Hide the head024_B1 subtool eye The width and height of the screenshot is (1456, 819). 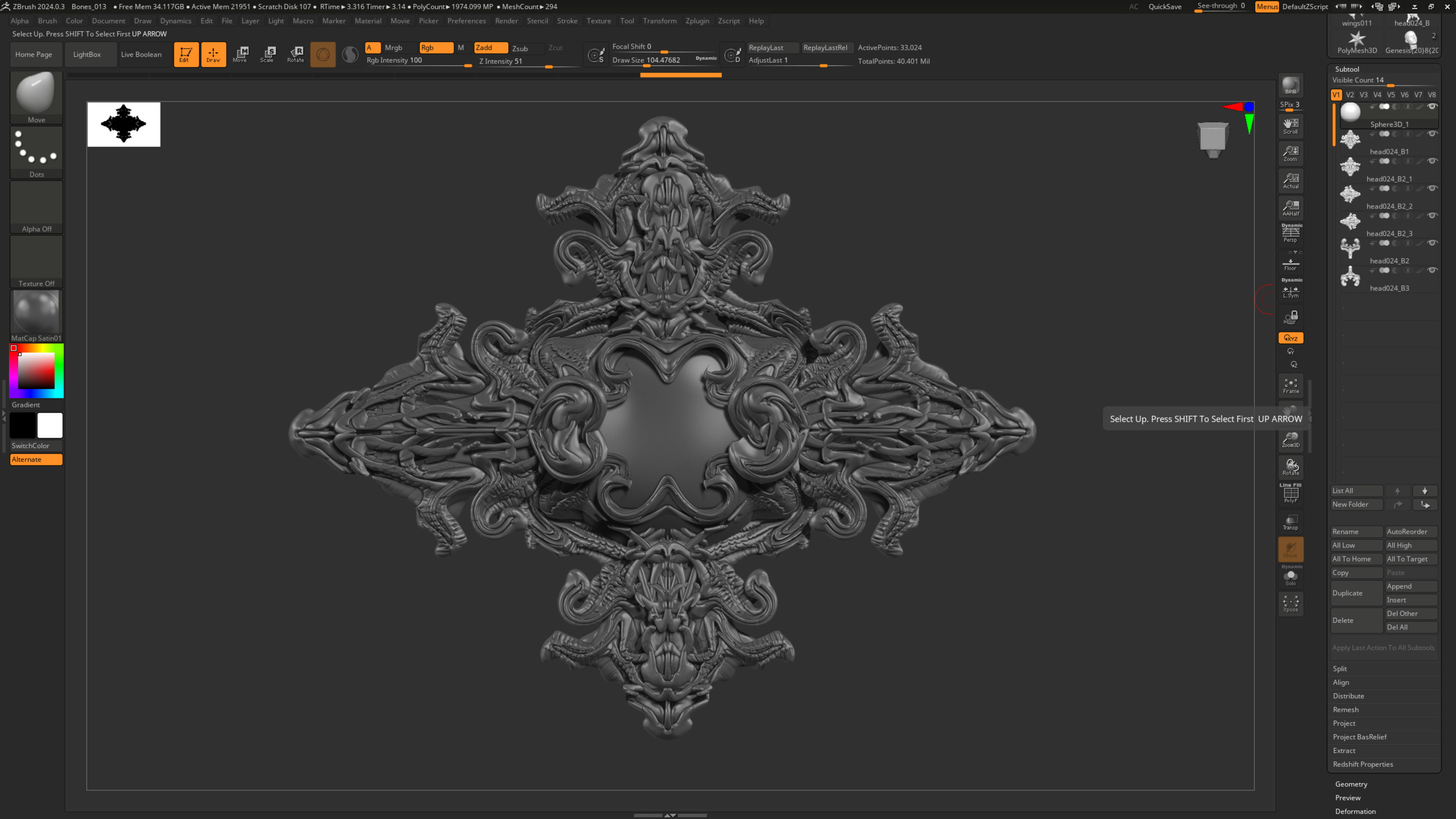[x=1432, y=134]
